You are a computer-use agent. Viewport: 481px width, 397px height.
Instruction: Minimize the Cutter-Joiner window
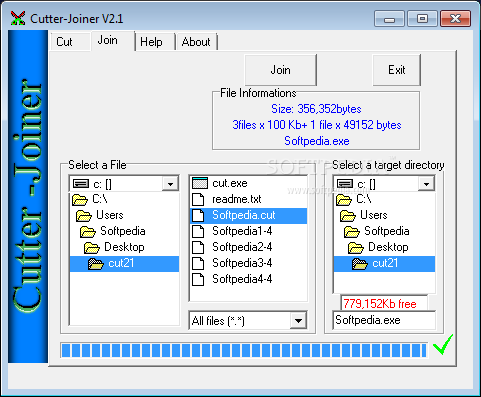(x=389, y=19)
